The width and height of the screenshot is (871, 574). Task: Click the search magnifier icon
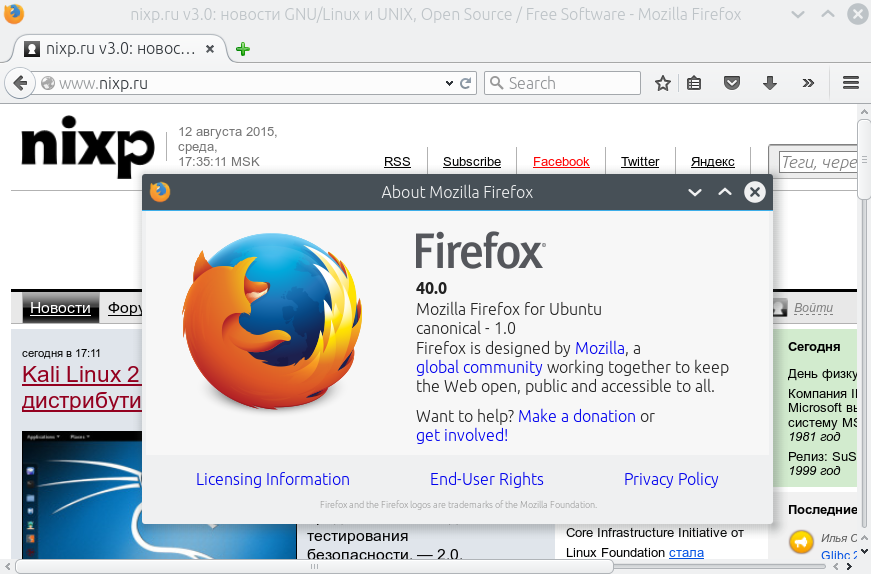click(497, 83)
